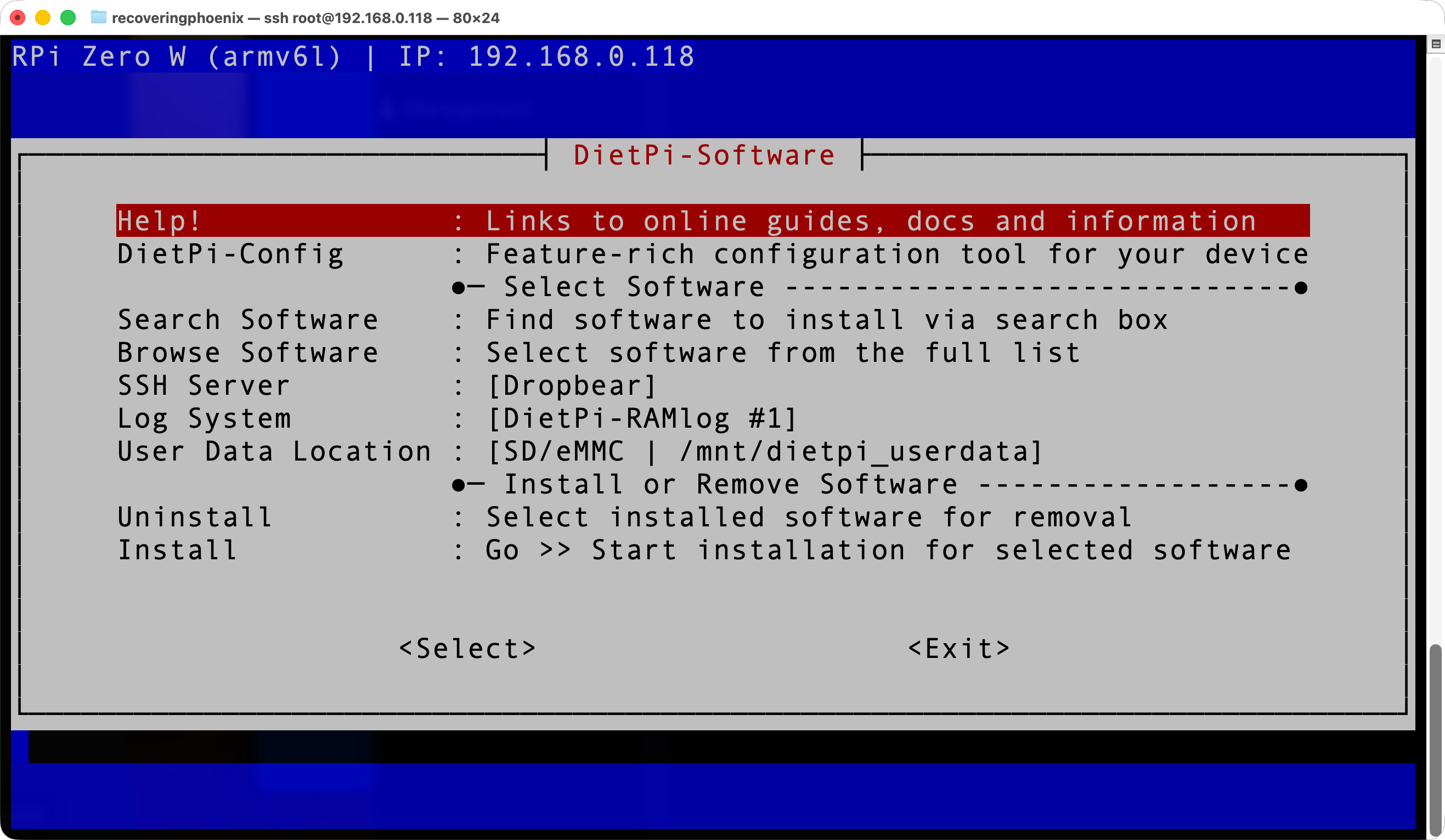Choose Install menu entry
The image size is (1445, 840).
(x=713, y=550)
